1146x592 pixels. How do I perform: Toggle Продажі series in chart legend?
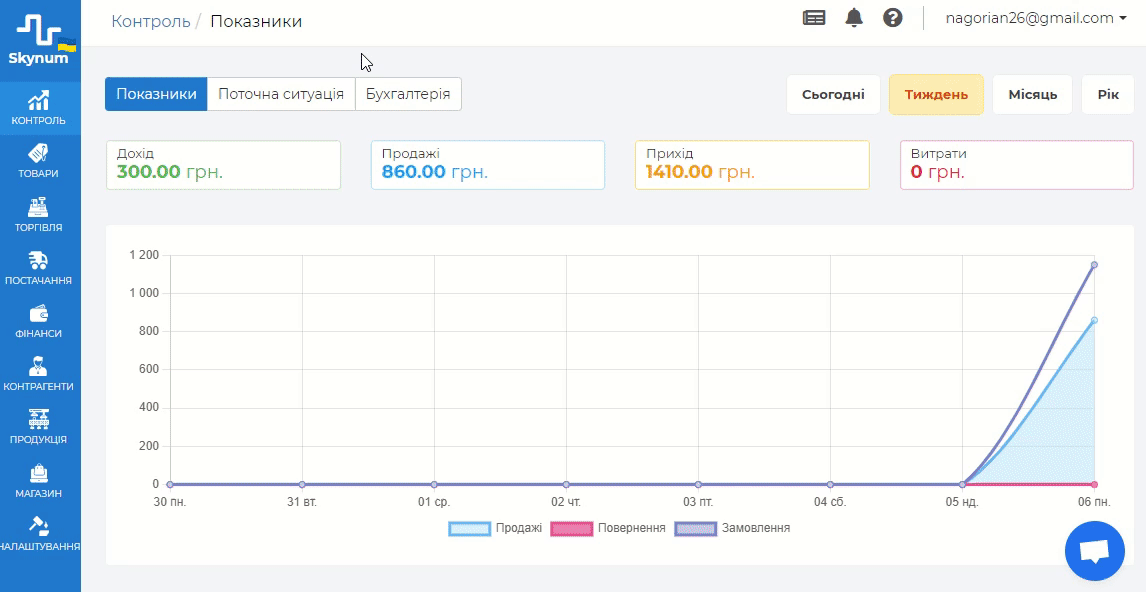click(495, 528)
